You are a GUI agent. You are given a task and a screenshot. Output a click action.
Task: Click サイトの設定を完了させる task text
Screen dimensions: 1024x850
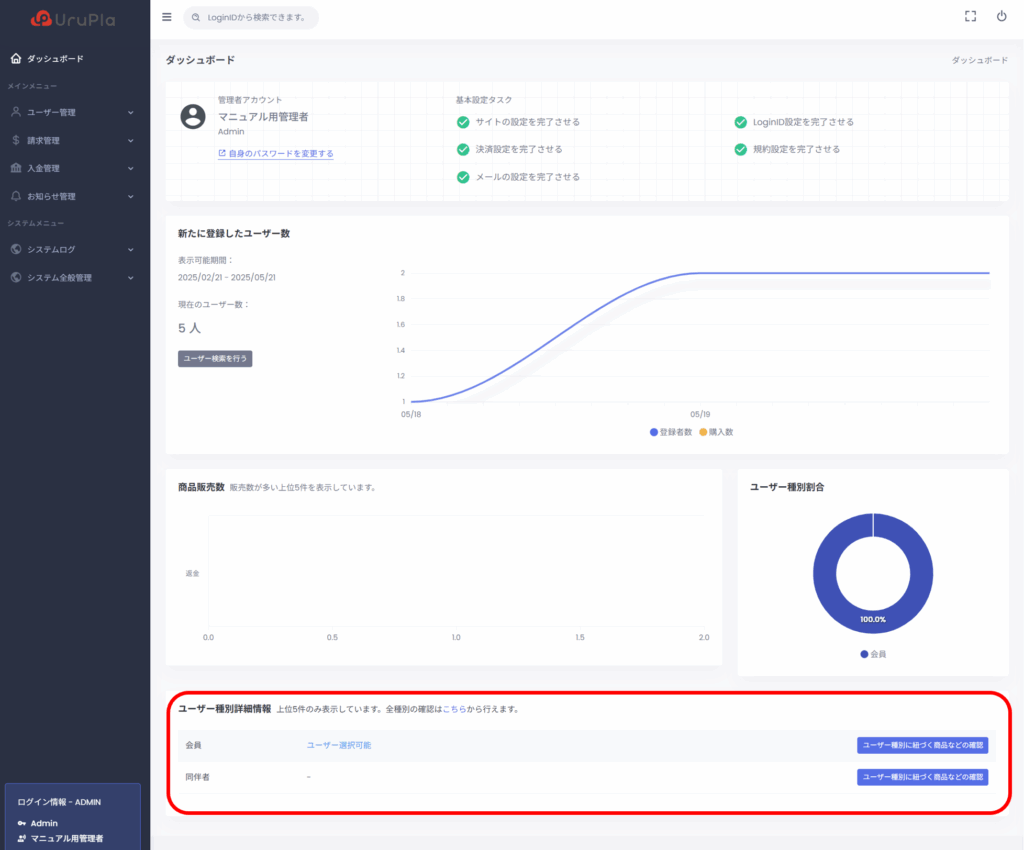point(528,122)
